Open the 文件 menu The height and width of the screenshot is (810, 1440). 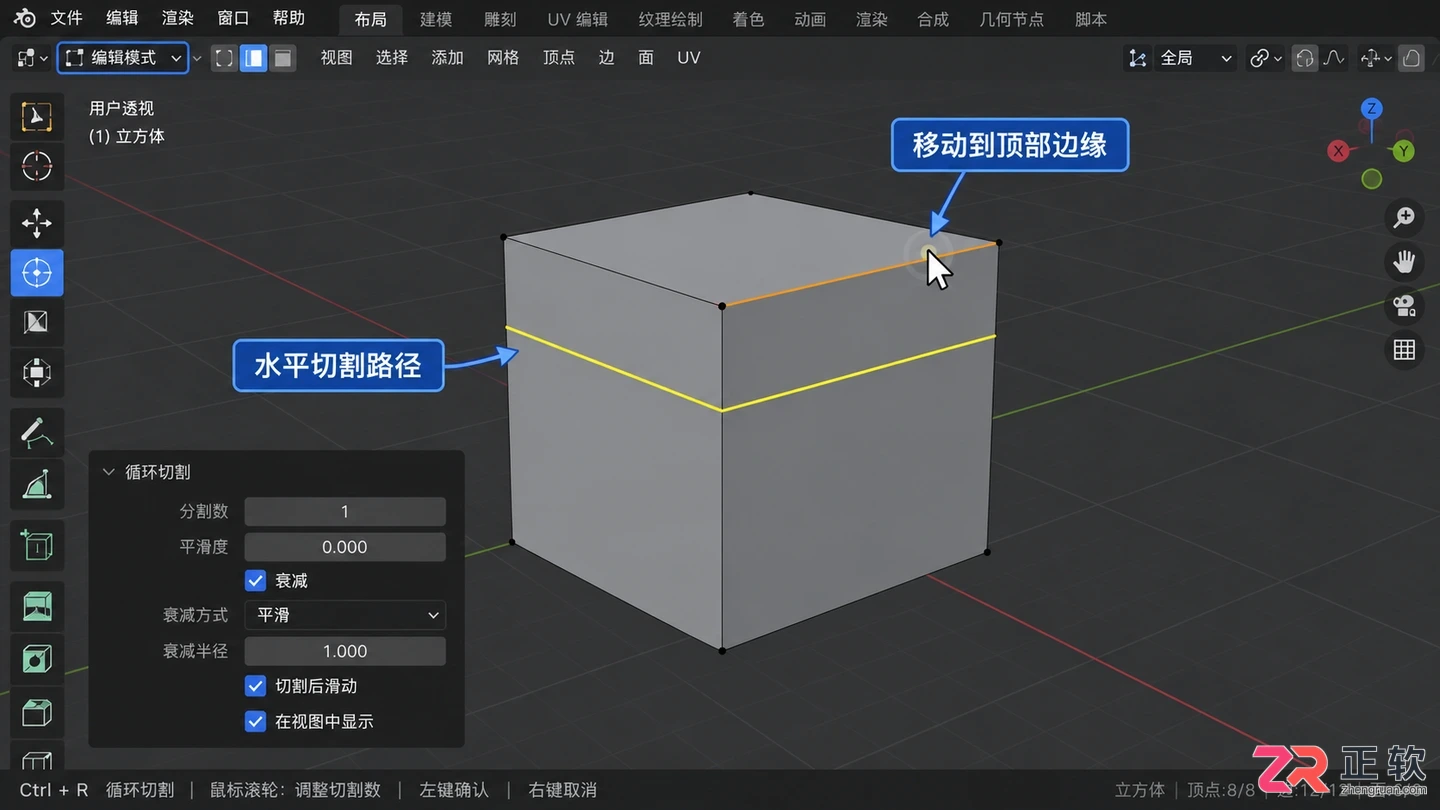66,19
